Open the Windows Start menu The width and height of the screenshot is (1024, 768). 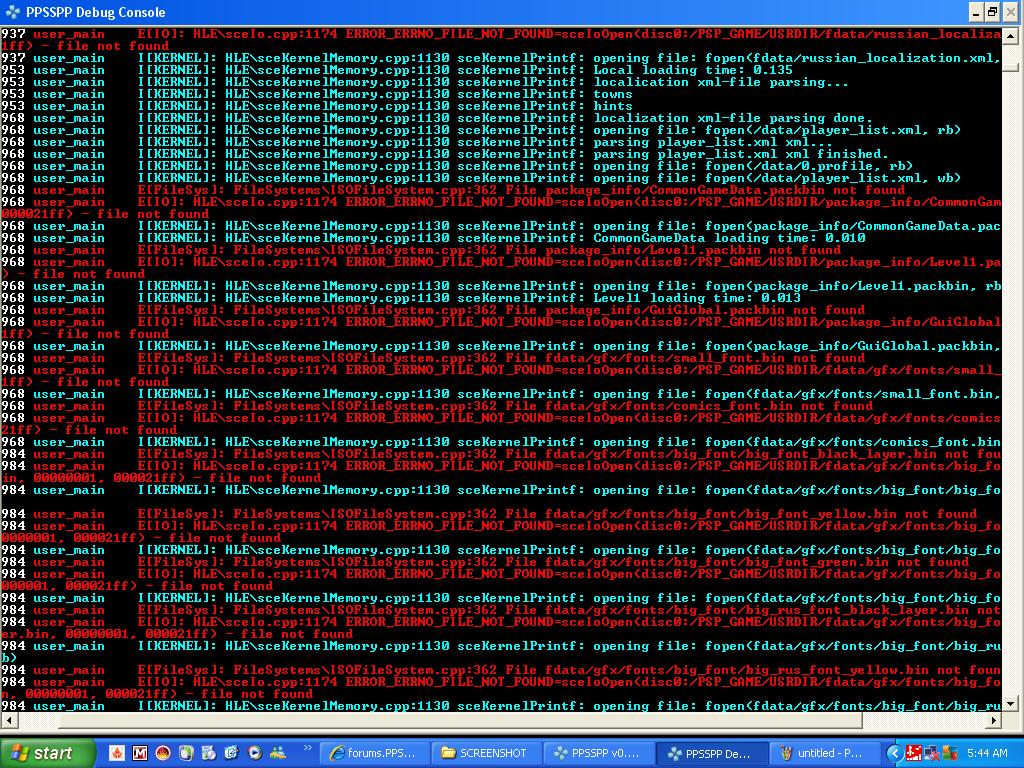tap(48, 753)
